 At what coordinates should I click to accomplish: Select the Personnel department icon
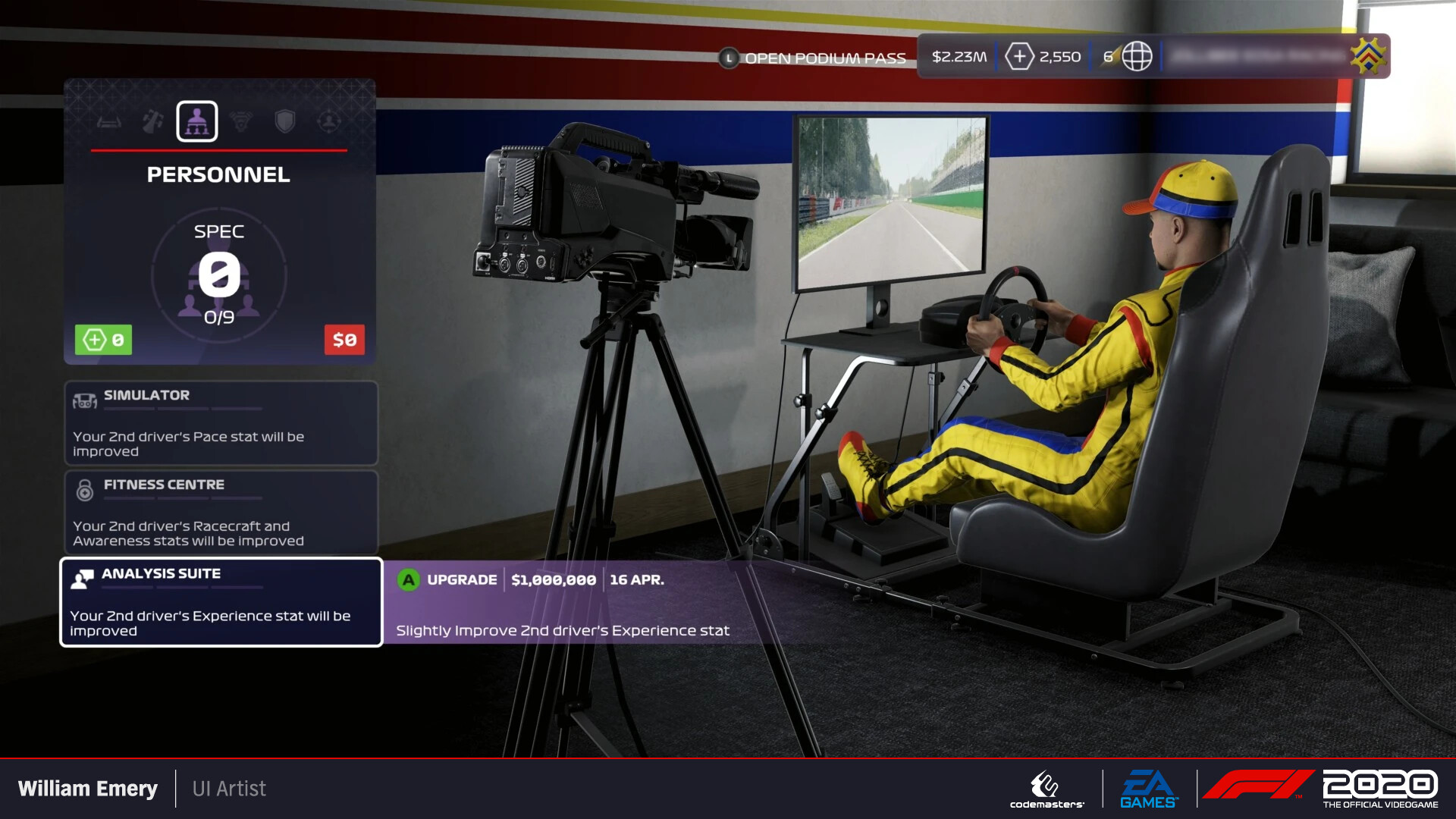click(x=196, y=121)
